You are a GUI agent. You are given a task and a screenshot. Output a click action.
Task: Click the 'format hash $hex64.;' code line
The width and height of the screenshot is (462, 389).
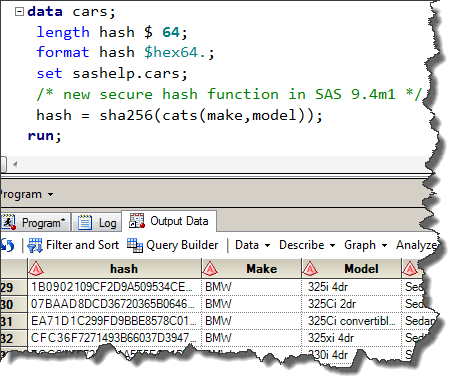click(x=125, y=53)
